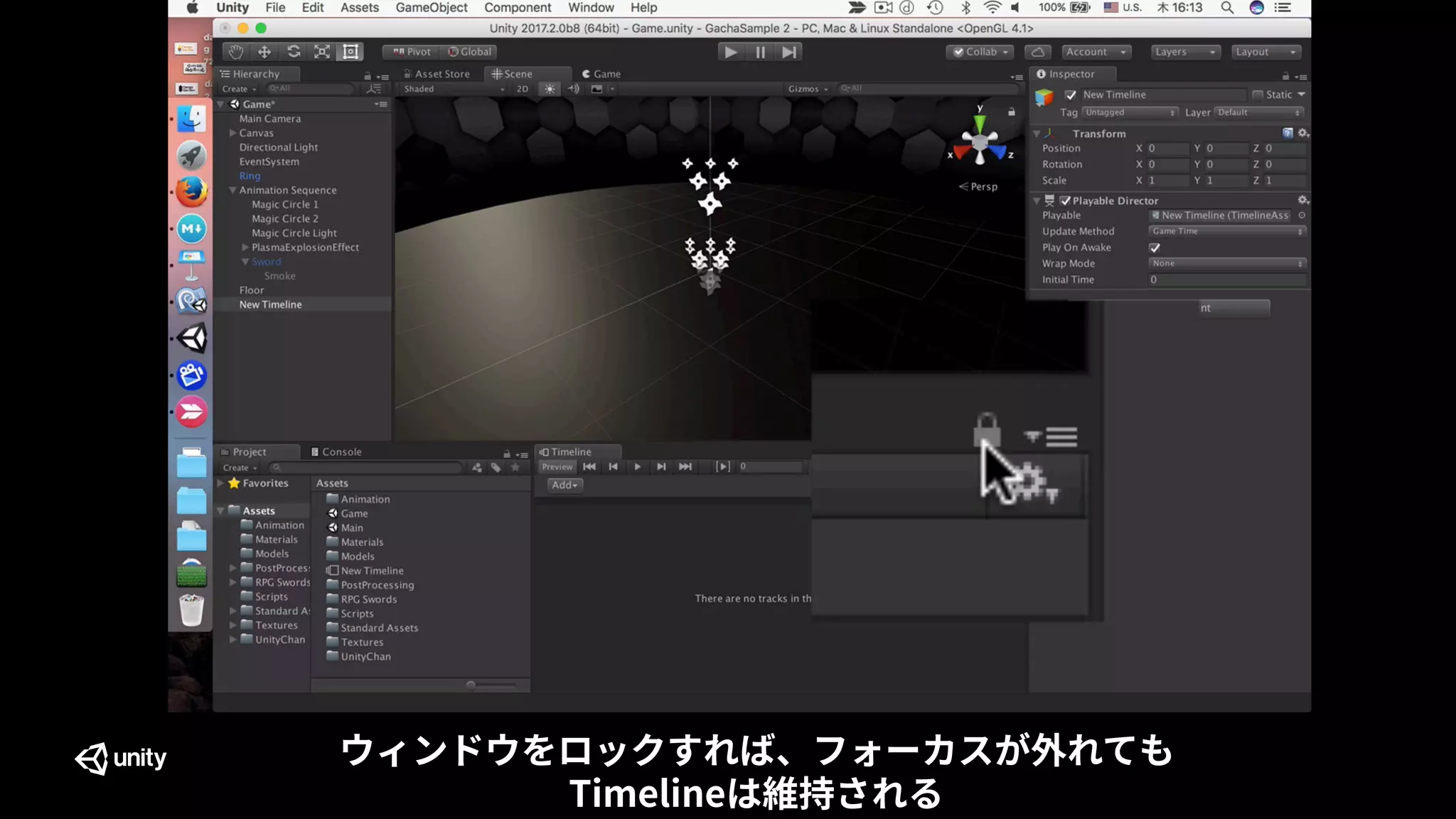The height and width of the screenshot is (819, 1456).
Task: Toggle the Hierarchy lock icon
Action: tap(368, 76)
